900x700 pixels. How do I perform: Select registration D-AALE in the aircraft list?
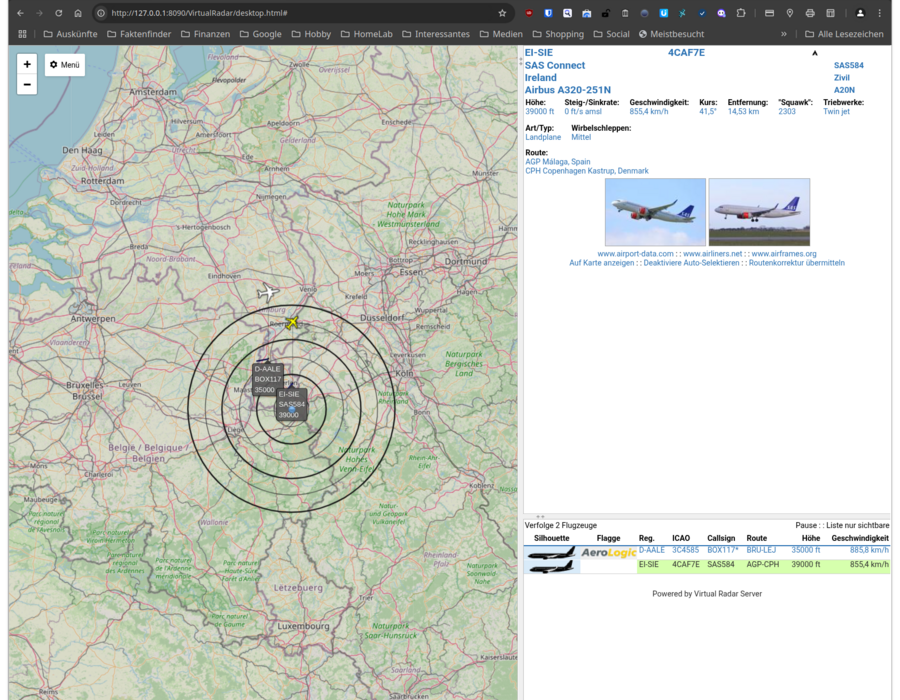point(651,550)
